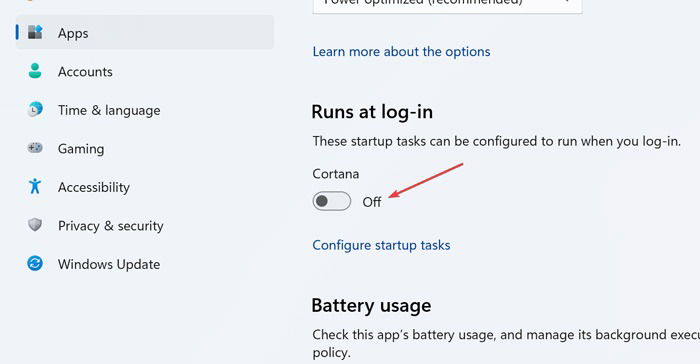Click the Apps icon in sidebar

(x=35, y=32)
